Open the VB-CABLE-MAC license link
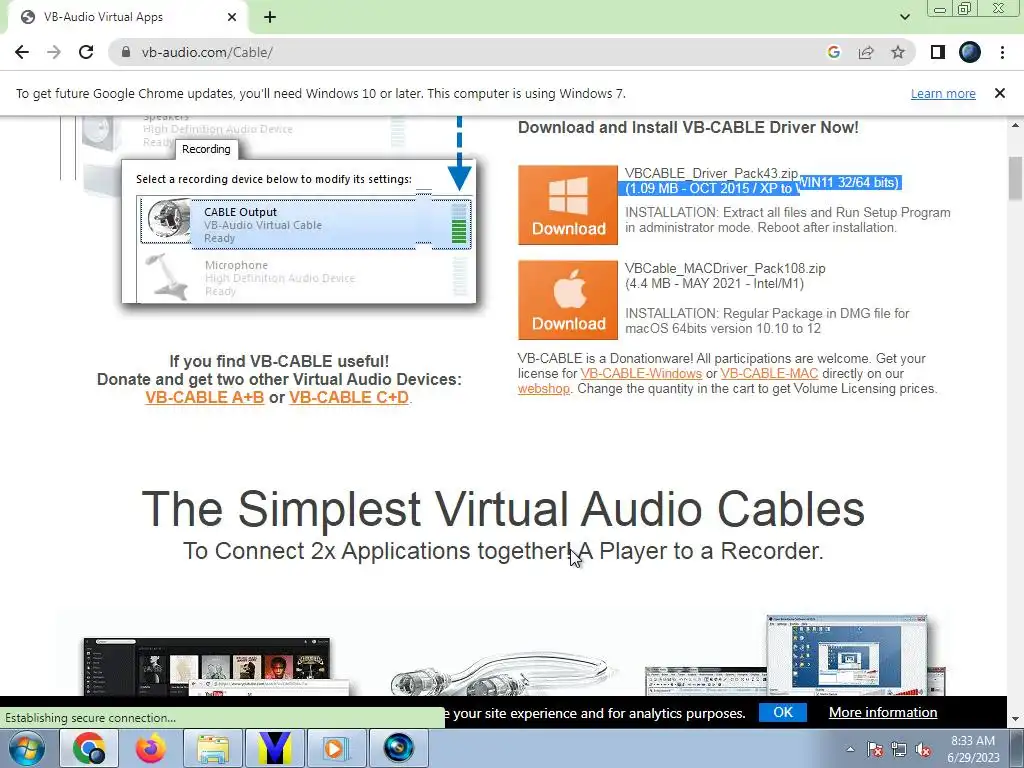Image resolution: width=1024 pixels, height=768 pixels. tap(769, 374)
